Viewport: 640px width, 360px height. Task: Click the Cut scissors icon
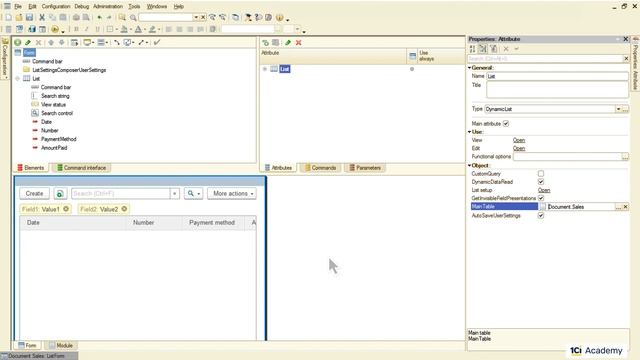42,17
